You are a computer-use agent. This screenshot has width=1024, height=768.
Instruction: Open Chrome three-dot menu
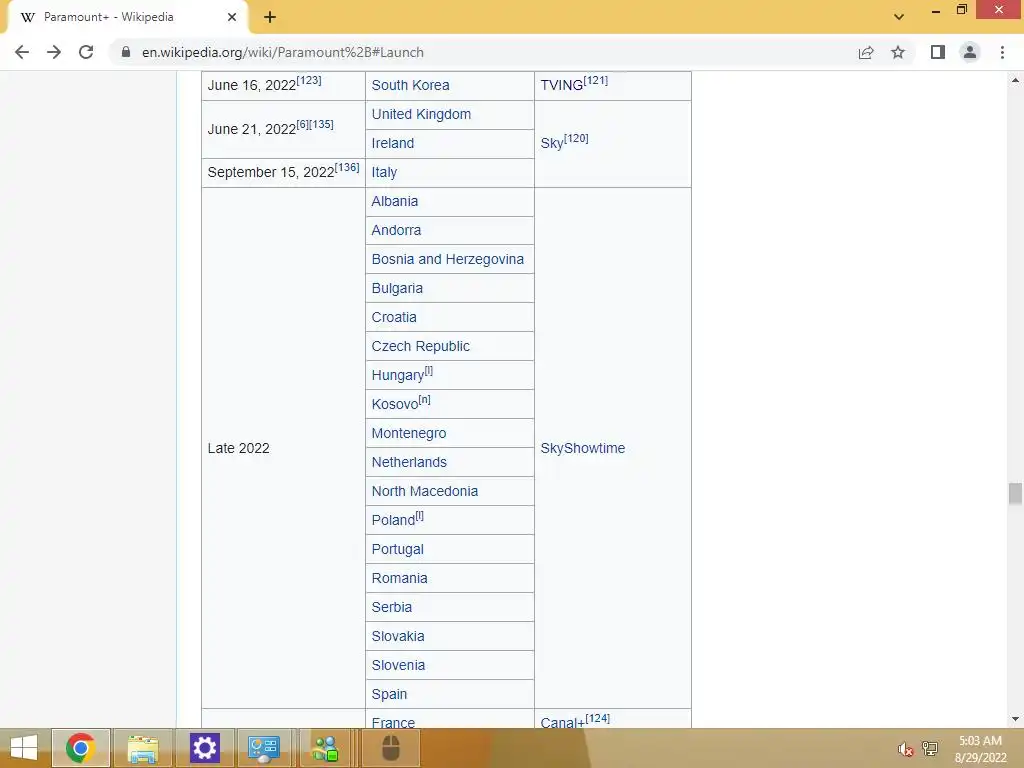(1002, 52)
